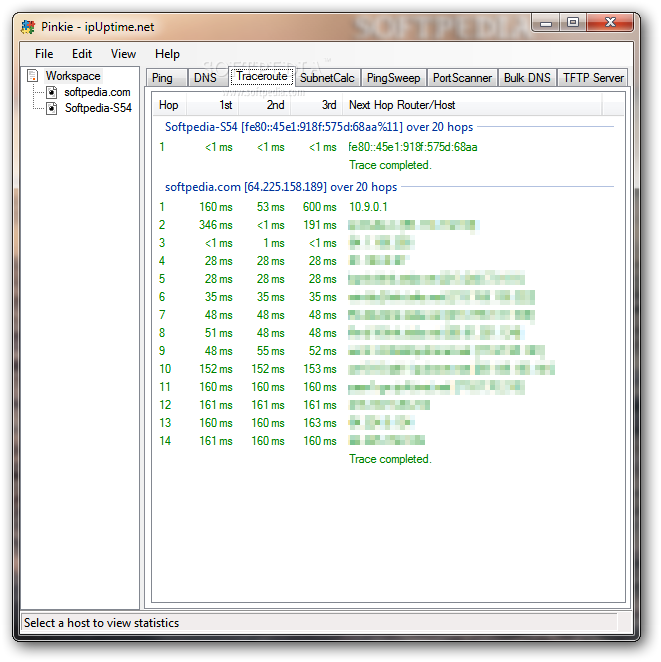Image resolution: width=661 pixels, height=662 pixels.
Task: Click the 53 ms value in hop 1
Action: (x=271, y=207)
